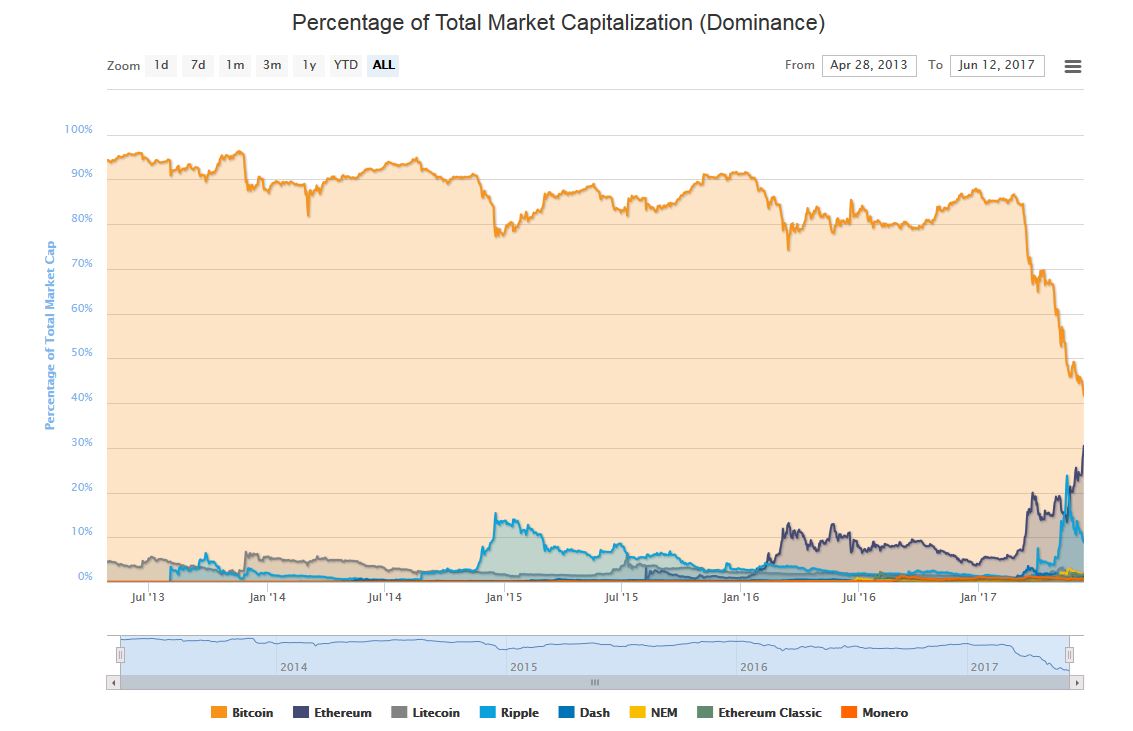
Task: Click the 1m zoom button
Action: [x=234, y=65]
